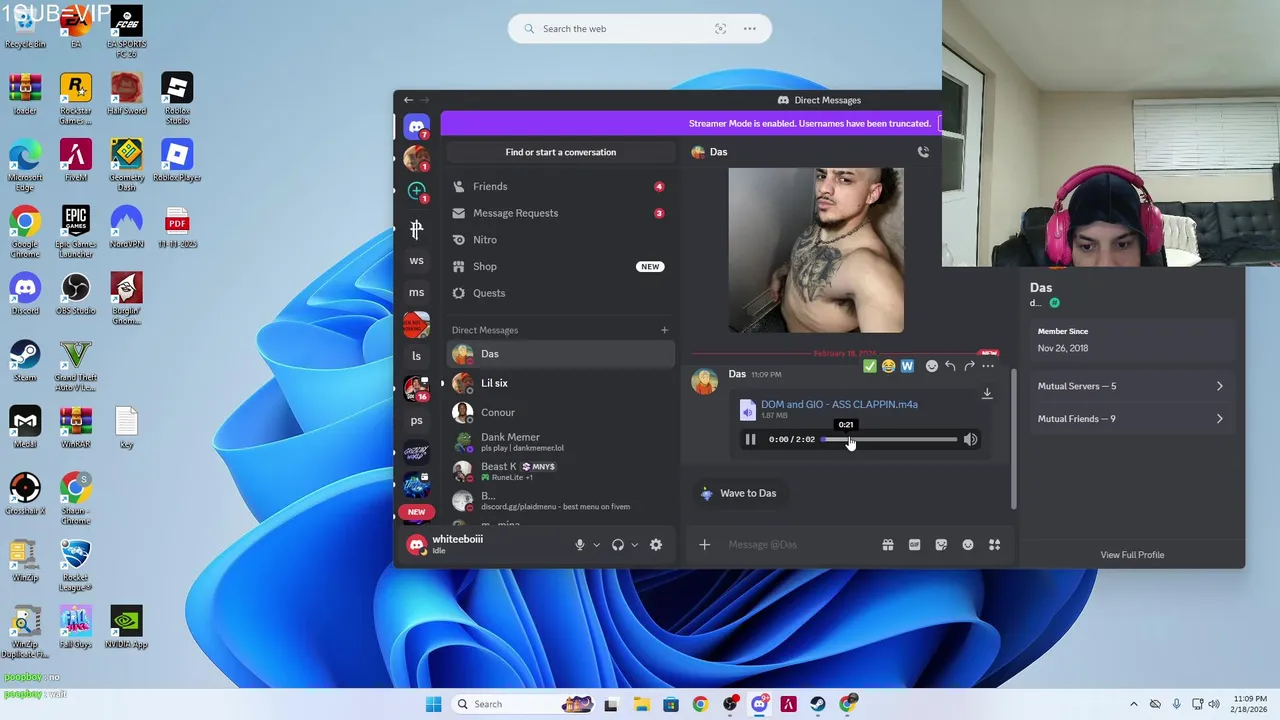Viewport: 1280px width, 720px height.
Task: Click Wave to Das button
Action: pyautogui.click(x=738, y=493)
